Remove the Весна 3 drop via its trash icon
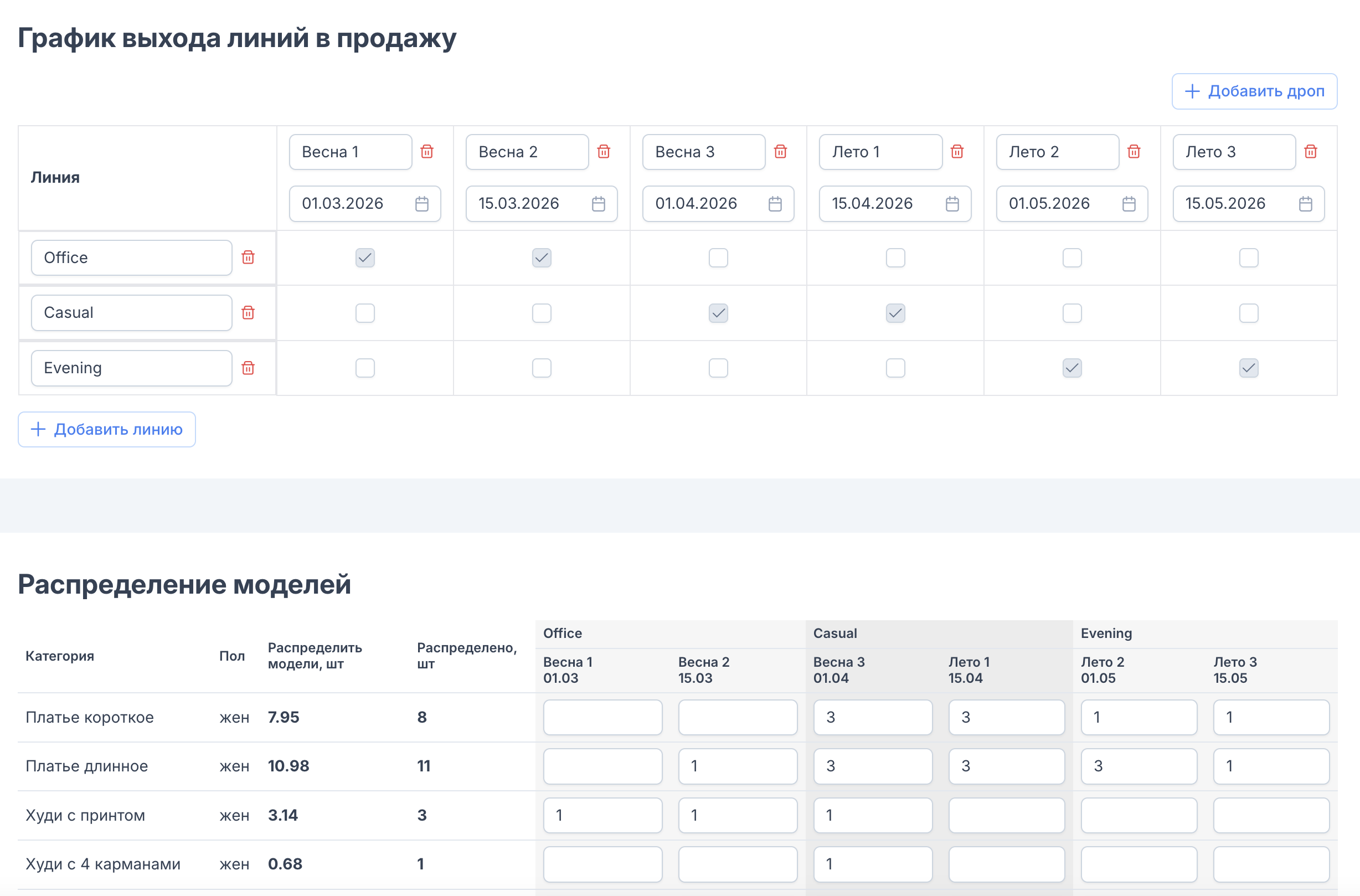 781,151
